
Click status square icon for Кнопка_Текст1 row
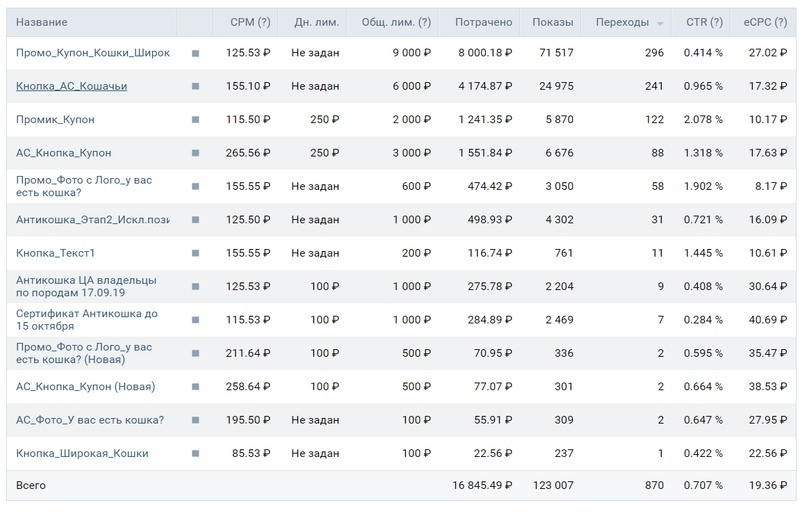(x=196, y=253)
